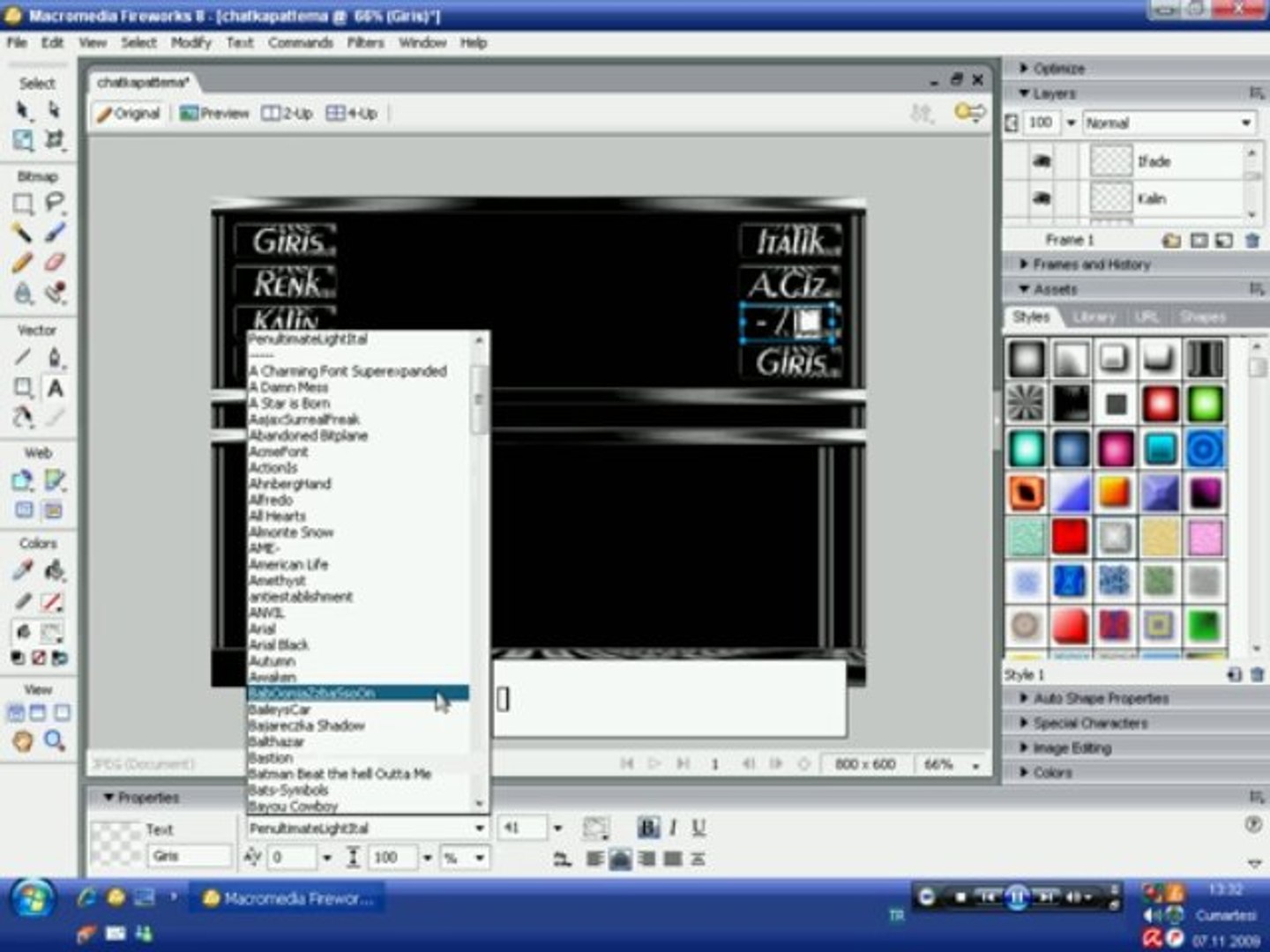Viewport: 1270px width, 952px height.
Task: Select the Arial Black font entry
Action: 279,645
